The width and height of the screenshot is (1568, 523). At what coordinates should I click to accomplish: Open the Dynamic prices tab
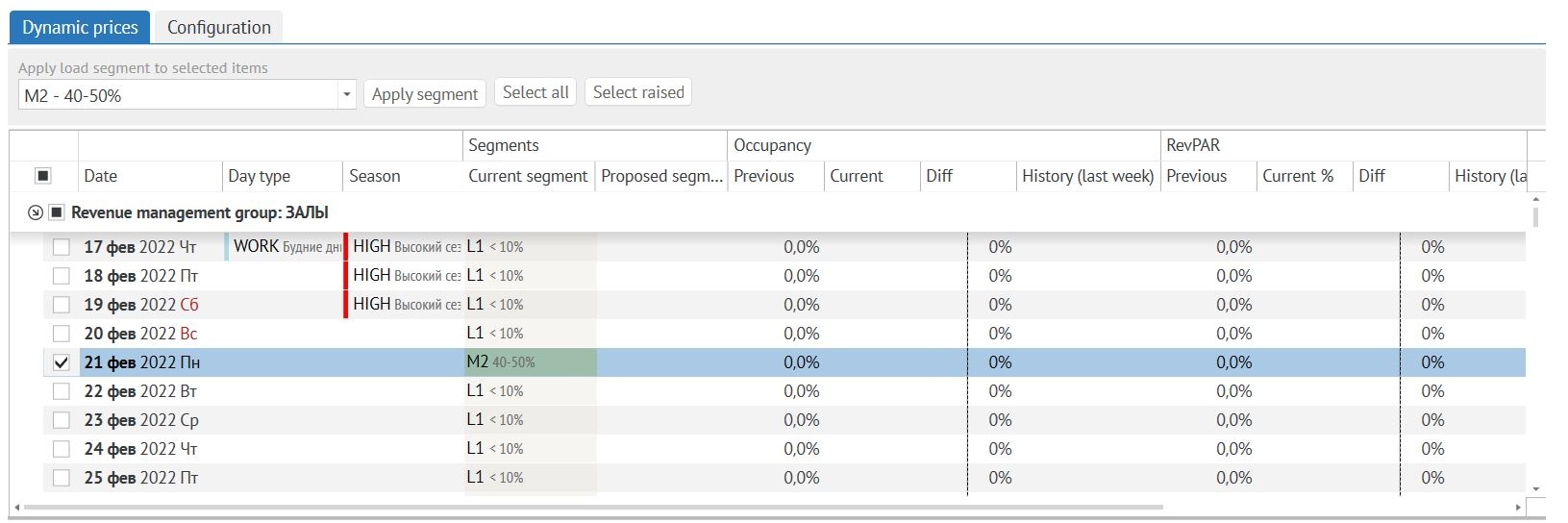80,28
